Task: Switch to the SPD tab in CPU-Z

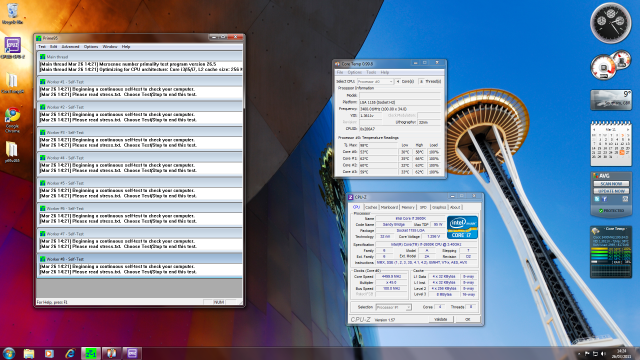Action: (423, 207)
